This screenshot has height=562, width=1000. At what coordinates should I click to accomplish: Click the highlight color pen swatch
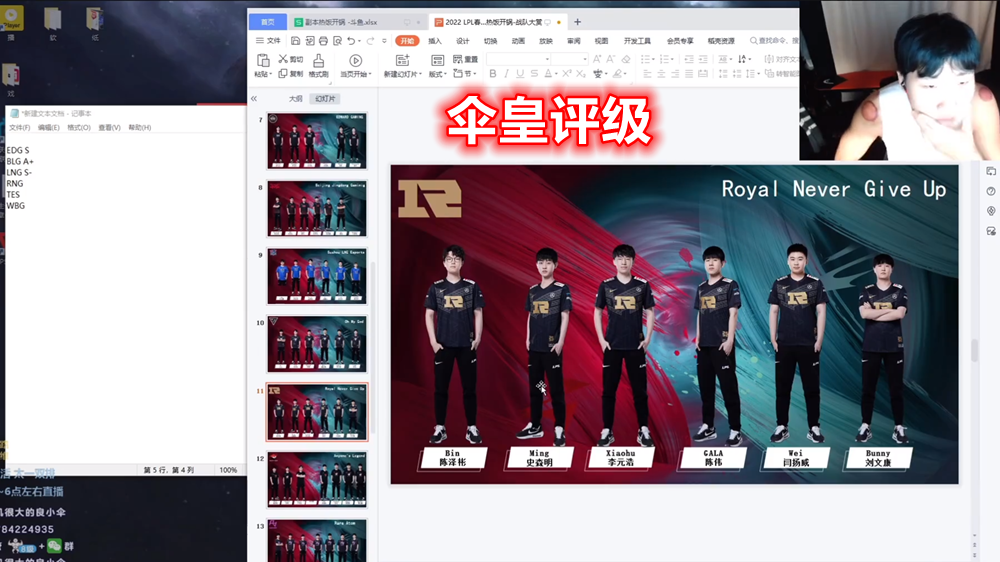617,74
